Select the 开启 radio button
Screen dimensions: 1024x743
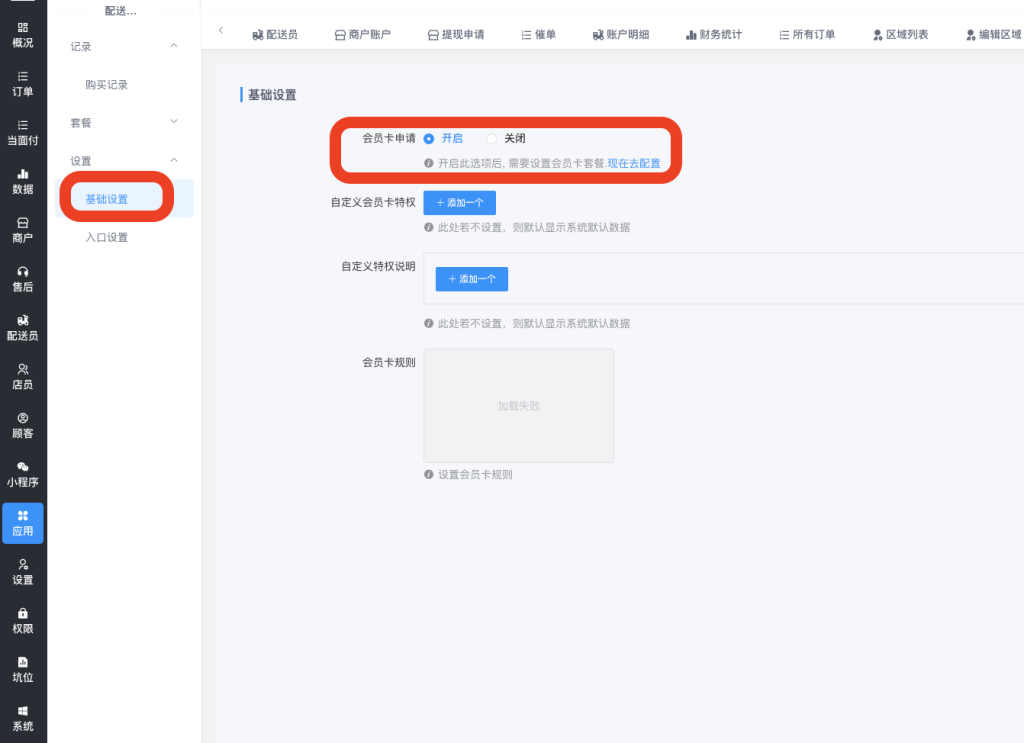click(x=429, y=139)
